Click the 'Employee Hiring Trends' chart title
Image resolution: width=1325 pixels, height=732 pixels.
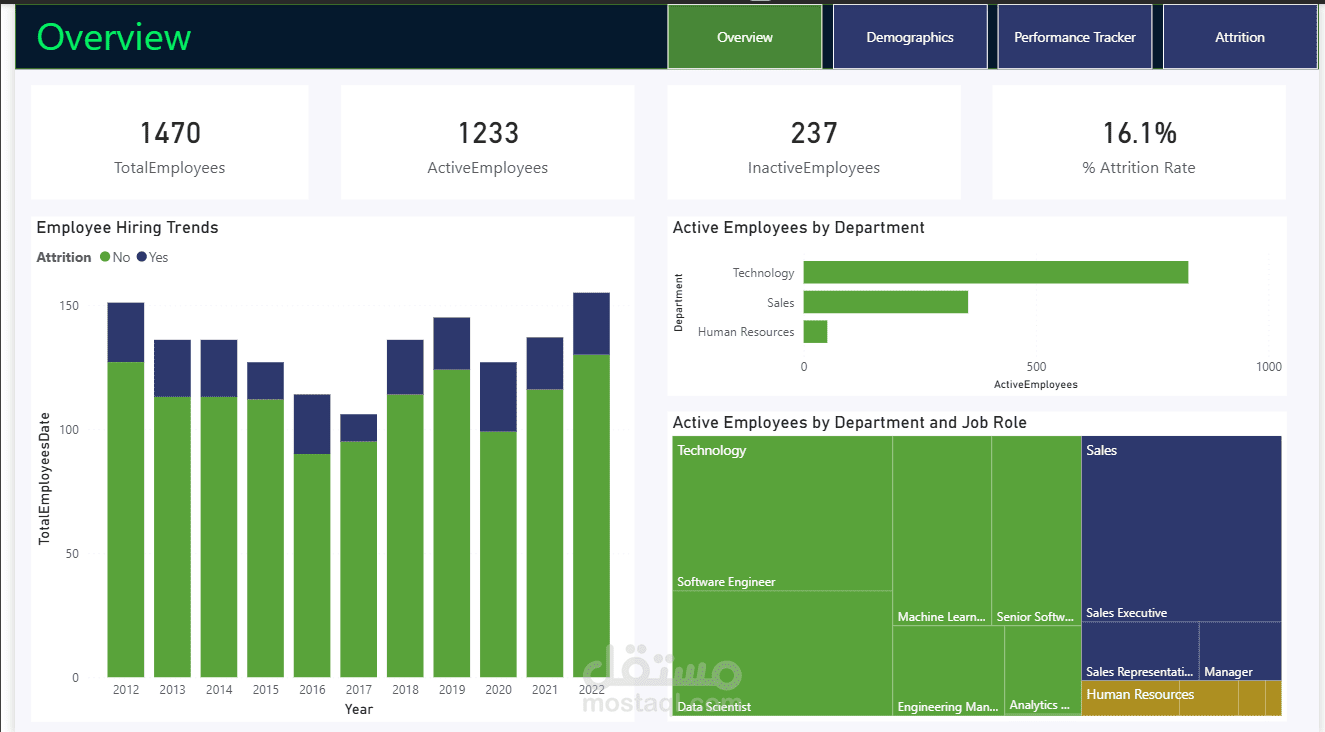(127, 228)
